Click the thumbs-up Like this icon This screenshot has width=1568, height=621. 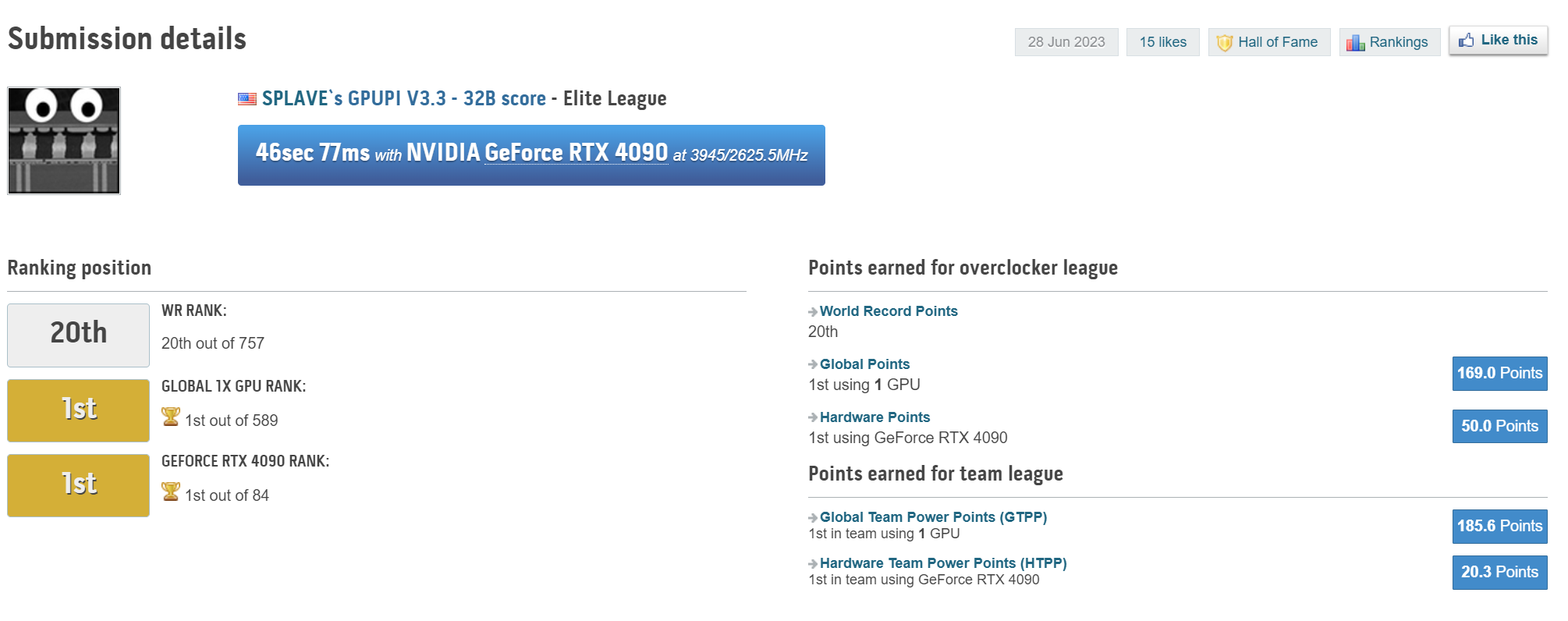(x=1467, y=41)
